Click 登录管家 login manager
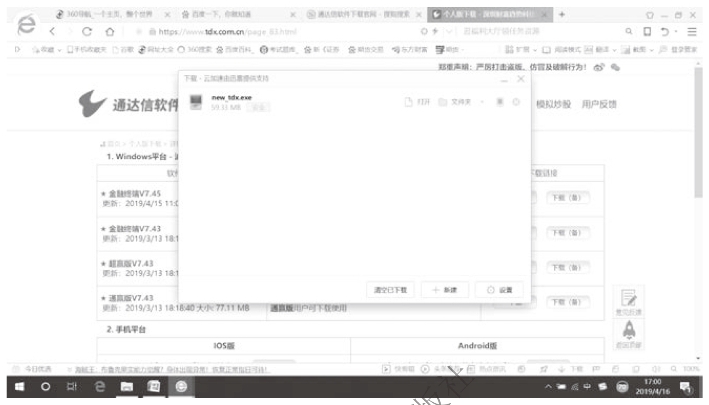The height and width of the screenshot is (405, 709). click(678, 50)
